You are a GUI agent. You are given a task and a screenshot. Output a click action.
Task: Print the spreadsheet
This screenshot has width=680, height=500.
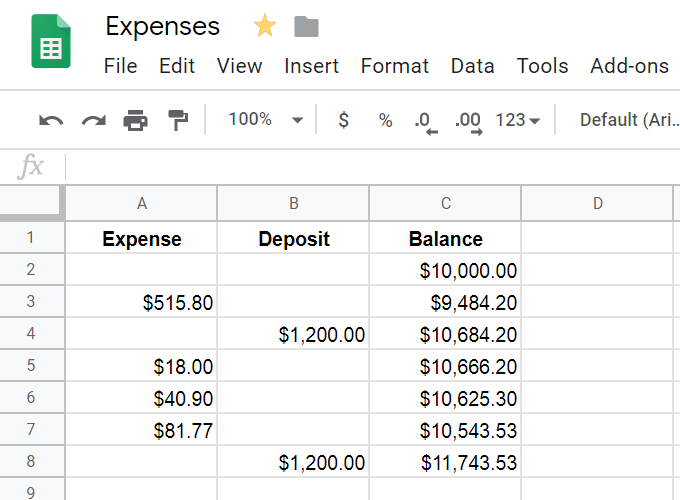135,121
